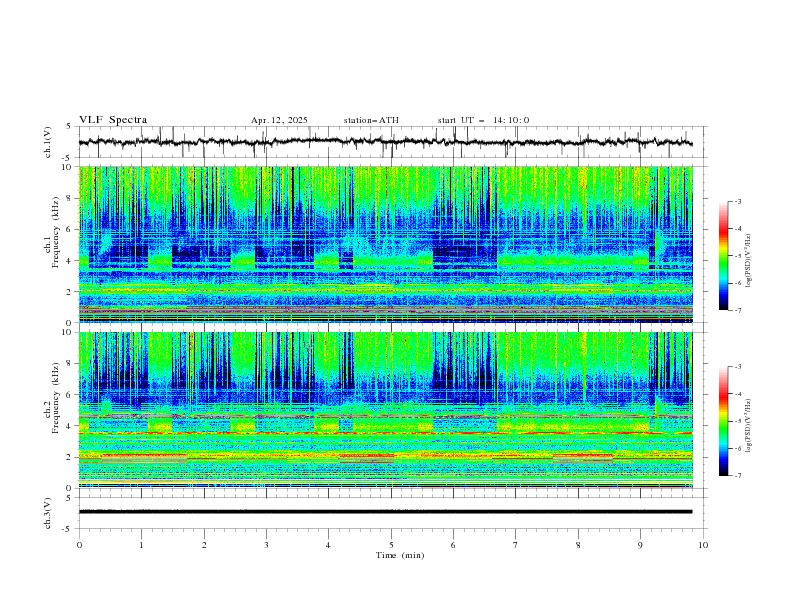Click the "ch.1(V)" waveform axis label
This screenshot has width=792, height=612.
[48, 142]
